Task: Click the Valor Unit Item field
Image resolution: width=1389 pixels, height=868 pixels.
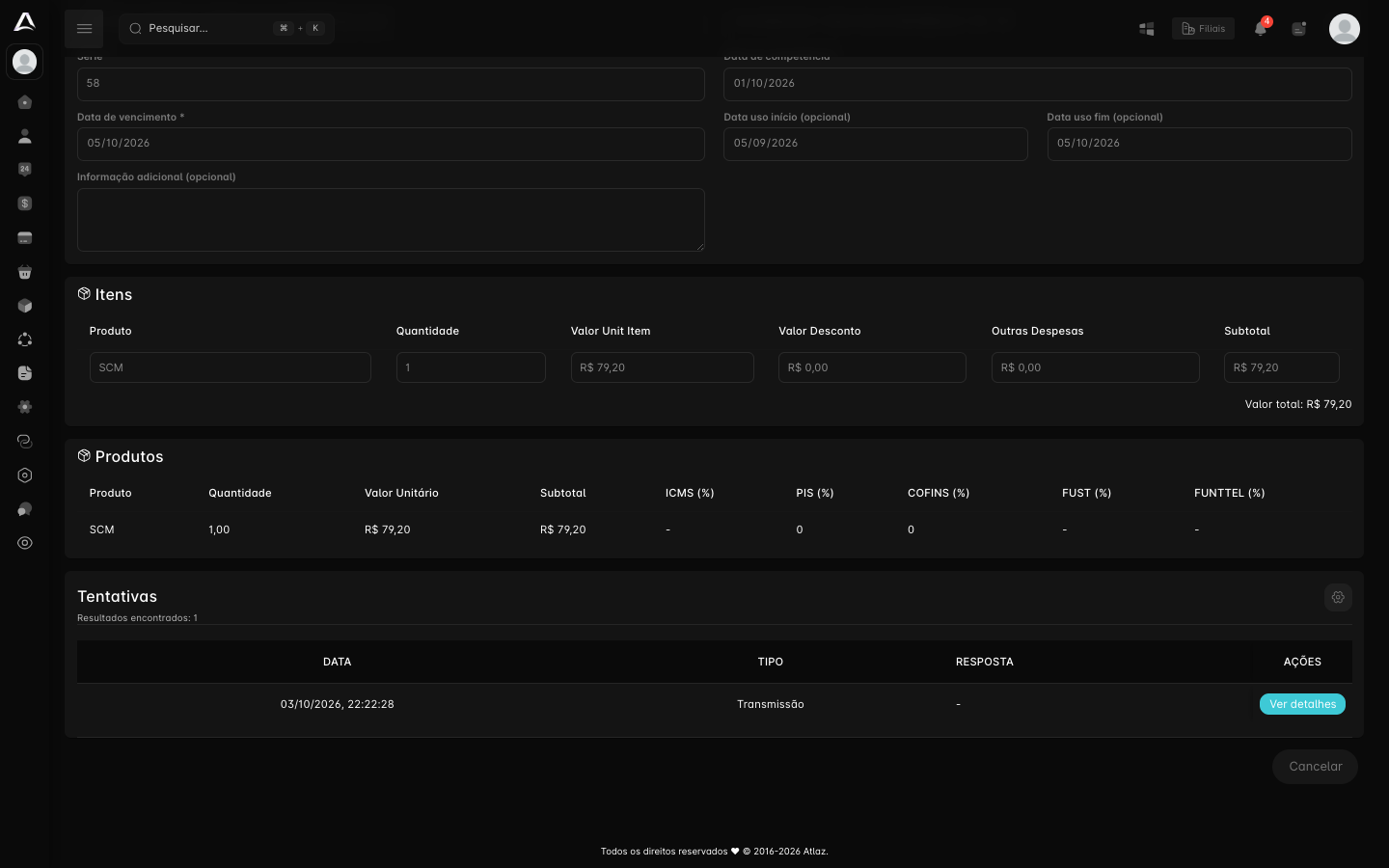Action: click(663, 367)
